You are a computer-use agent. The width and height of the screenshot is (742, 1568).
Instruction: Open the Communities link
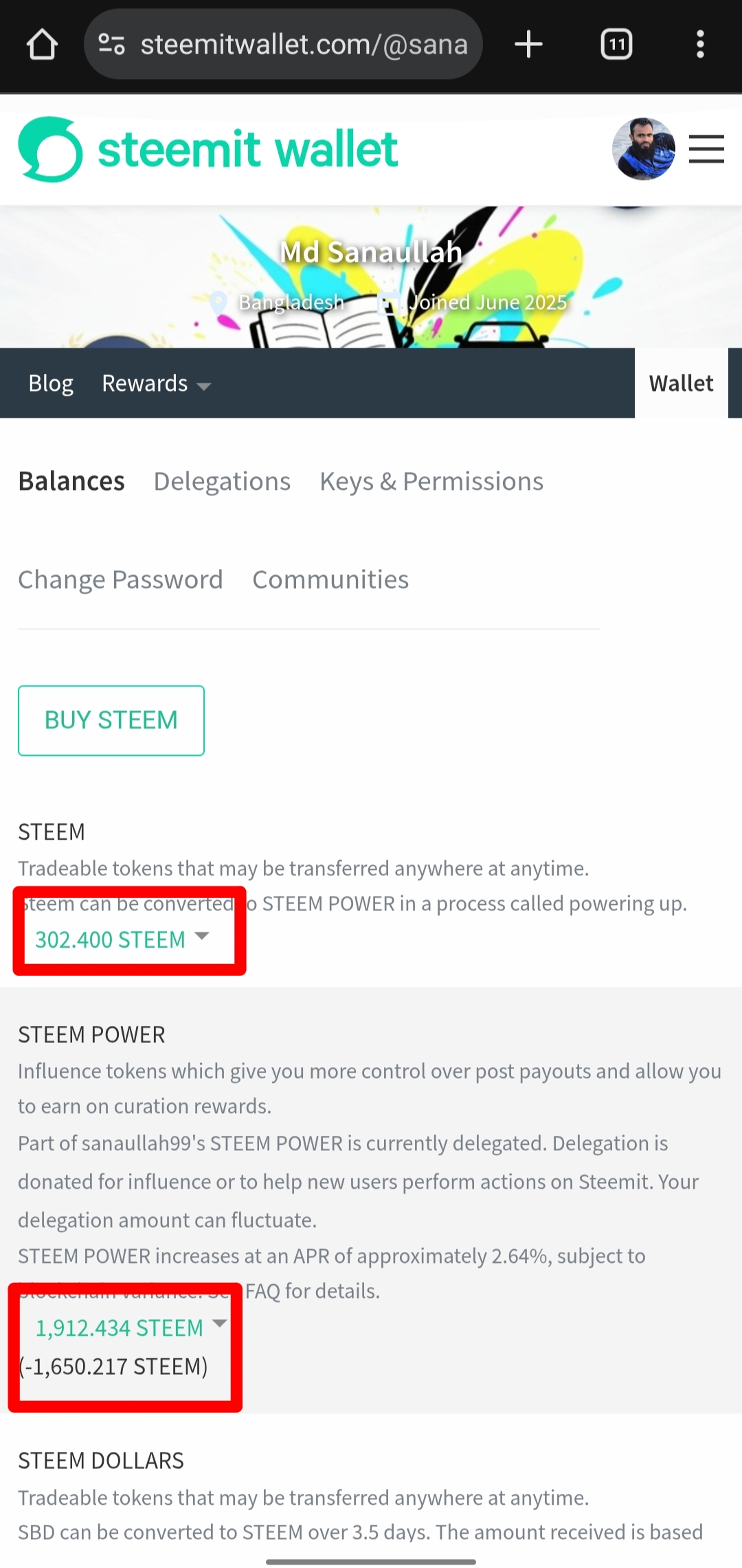(x=330, y=580)
